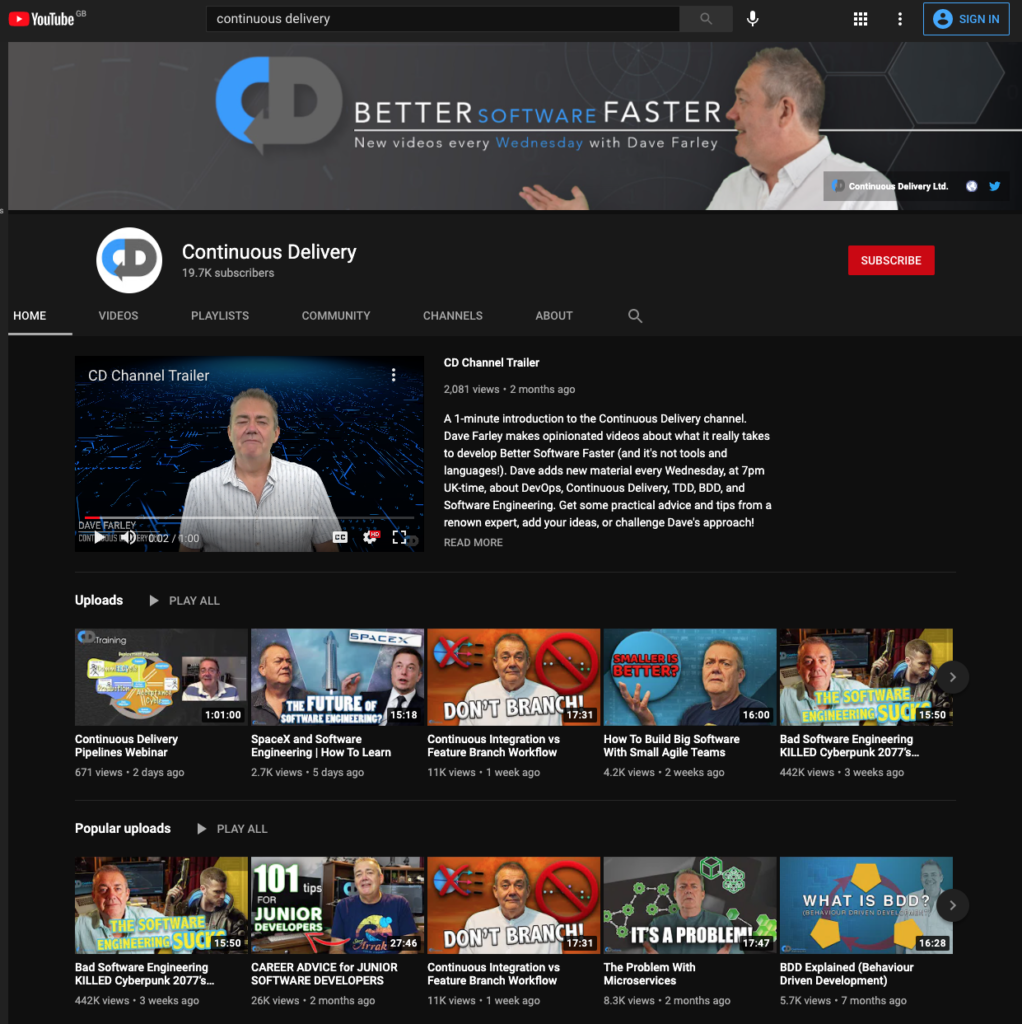
Task: Open the three-dot menu on trailer video
Action: tap(393, 375)
